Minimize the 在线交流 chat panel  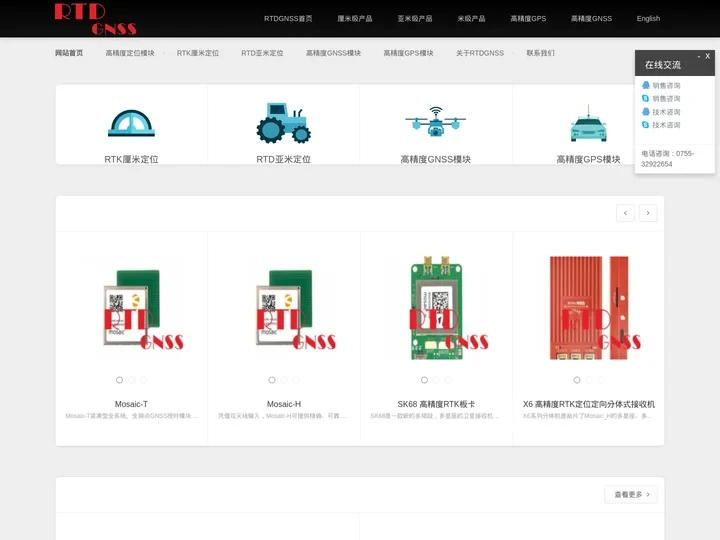click(x=699, y=56)
